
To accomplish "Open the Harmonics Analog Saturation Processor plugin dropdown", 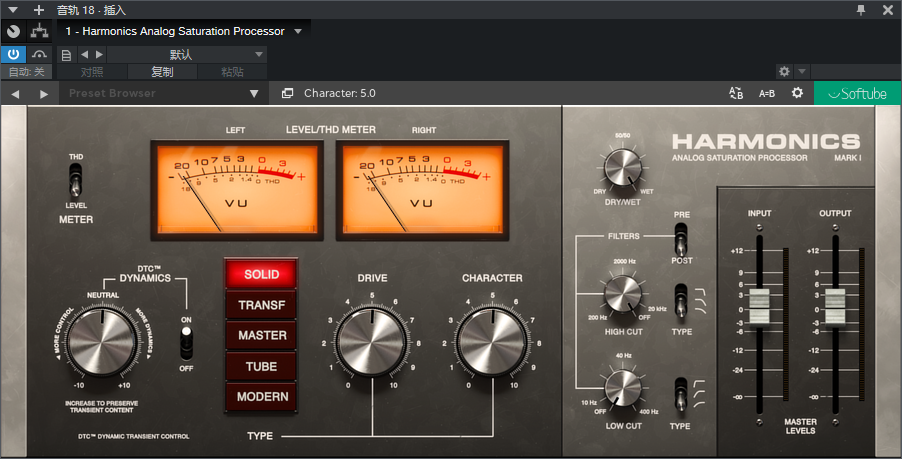I will [297, 31].
